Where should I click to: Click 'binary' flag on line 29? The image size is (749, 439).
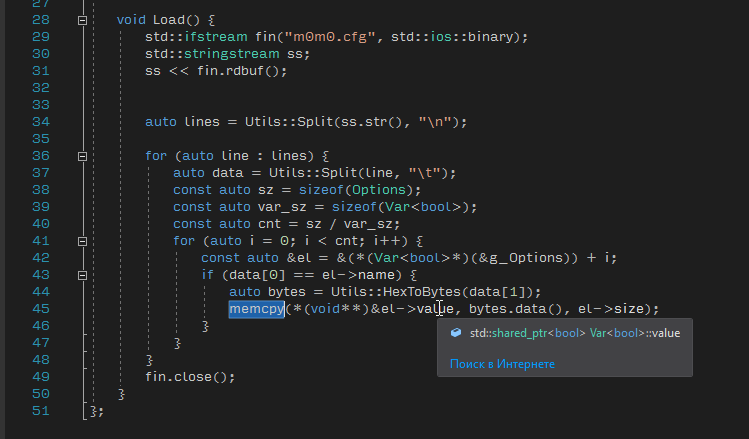point(491,37)
